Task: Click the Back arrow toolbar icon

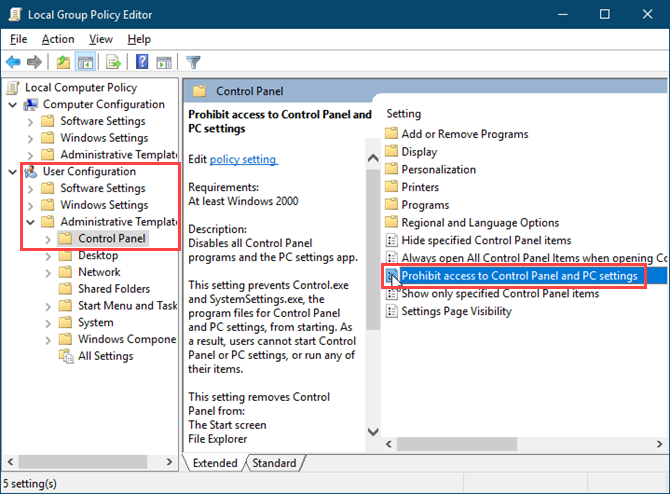Action: pos(13,62)
